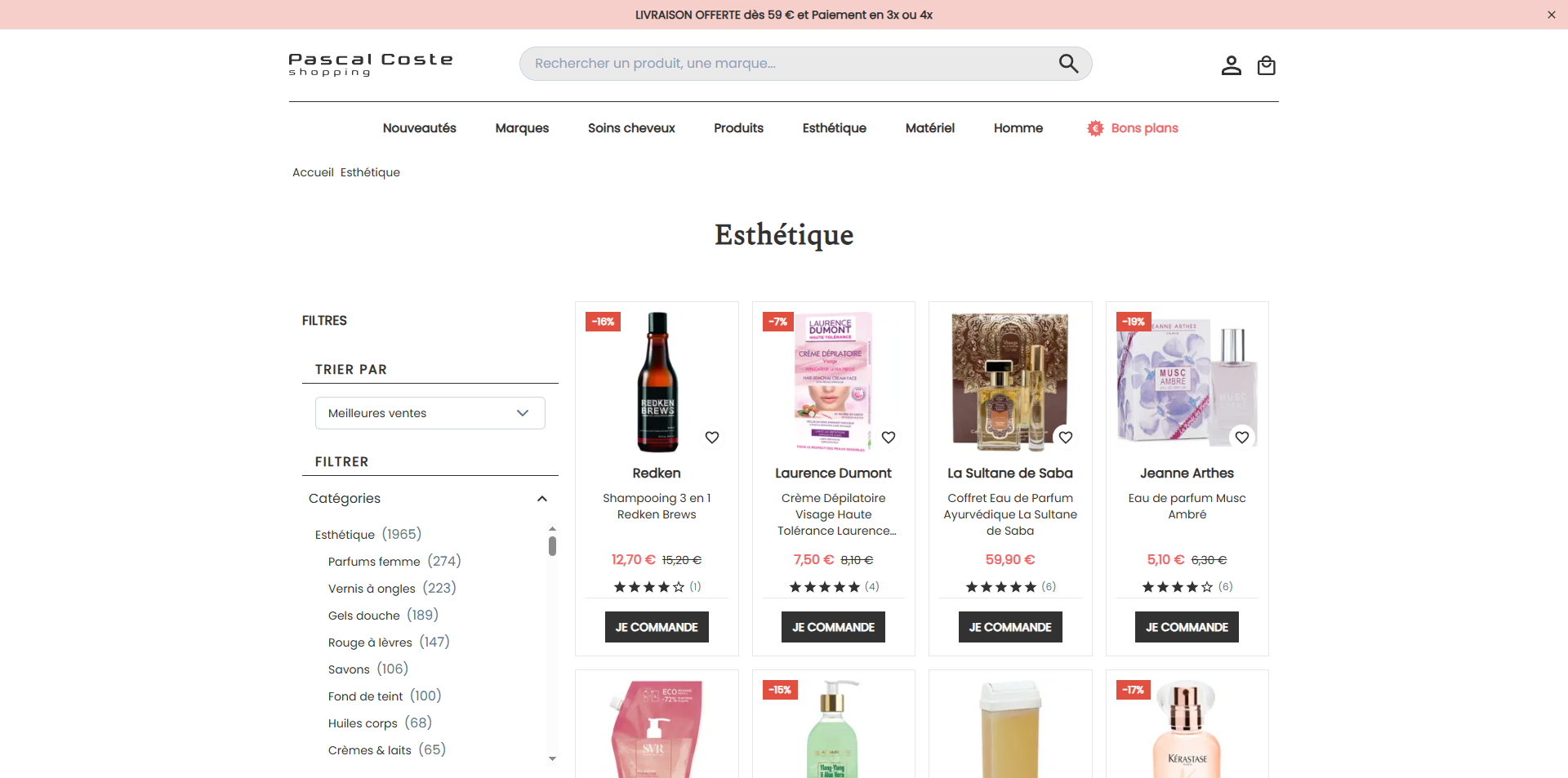Click the Laurence Dumont star rating
Image resolution: width=1568 pixels, height=778 pixels.
tap(825, 587)
